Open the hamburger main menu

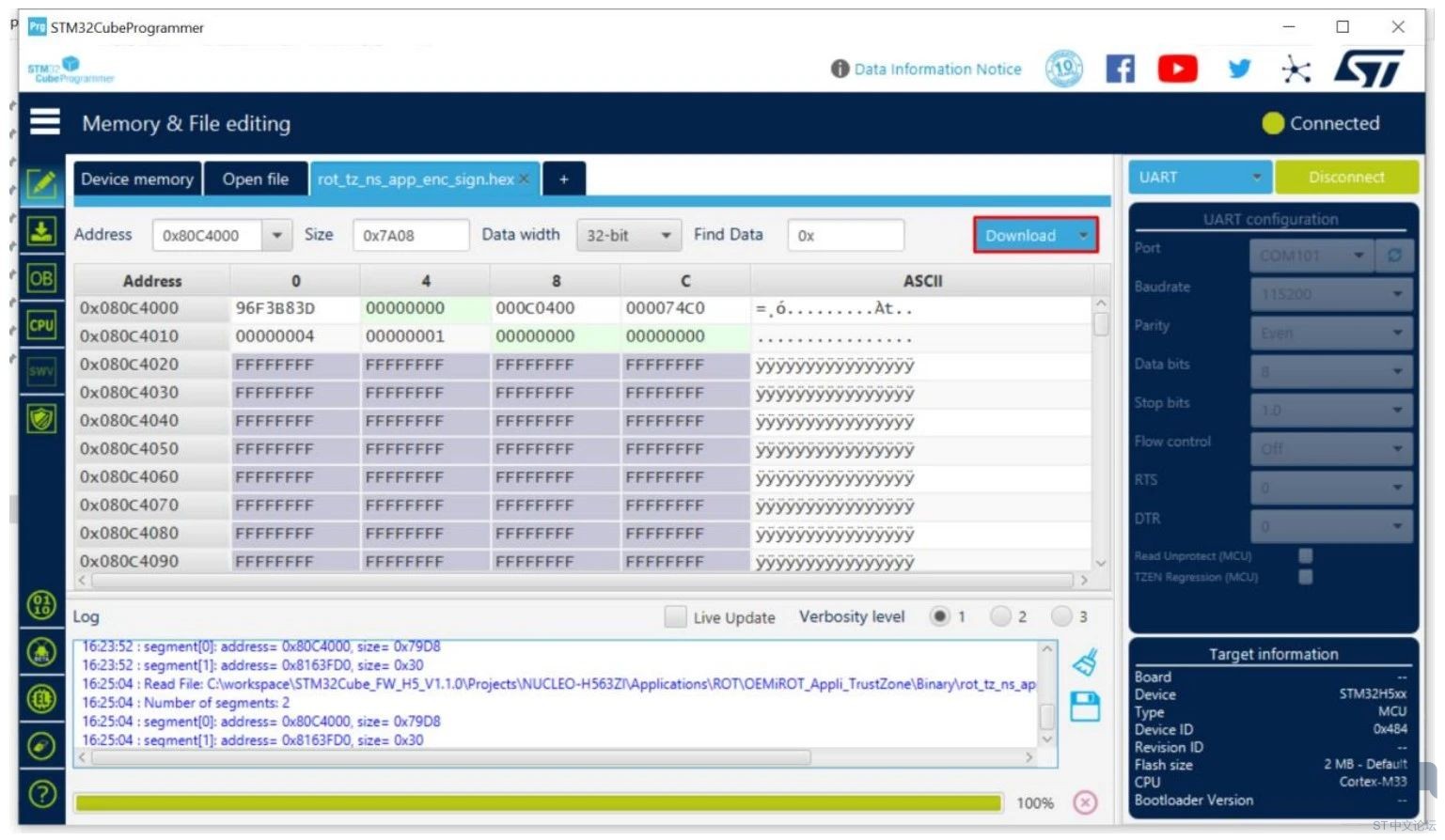(45, 122)
